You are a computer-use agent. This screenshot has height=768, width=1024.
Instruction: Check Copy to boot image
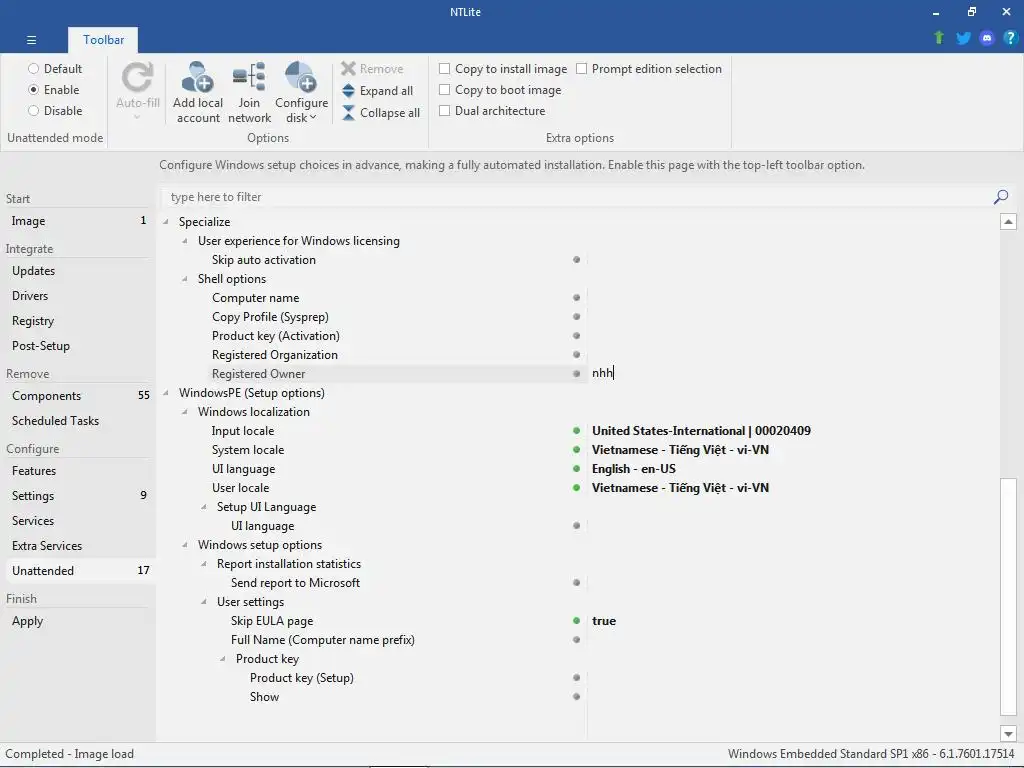(x=444, y=89)
